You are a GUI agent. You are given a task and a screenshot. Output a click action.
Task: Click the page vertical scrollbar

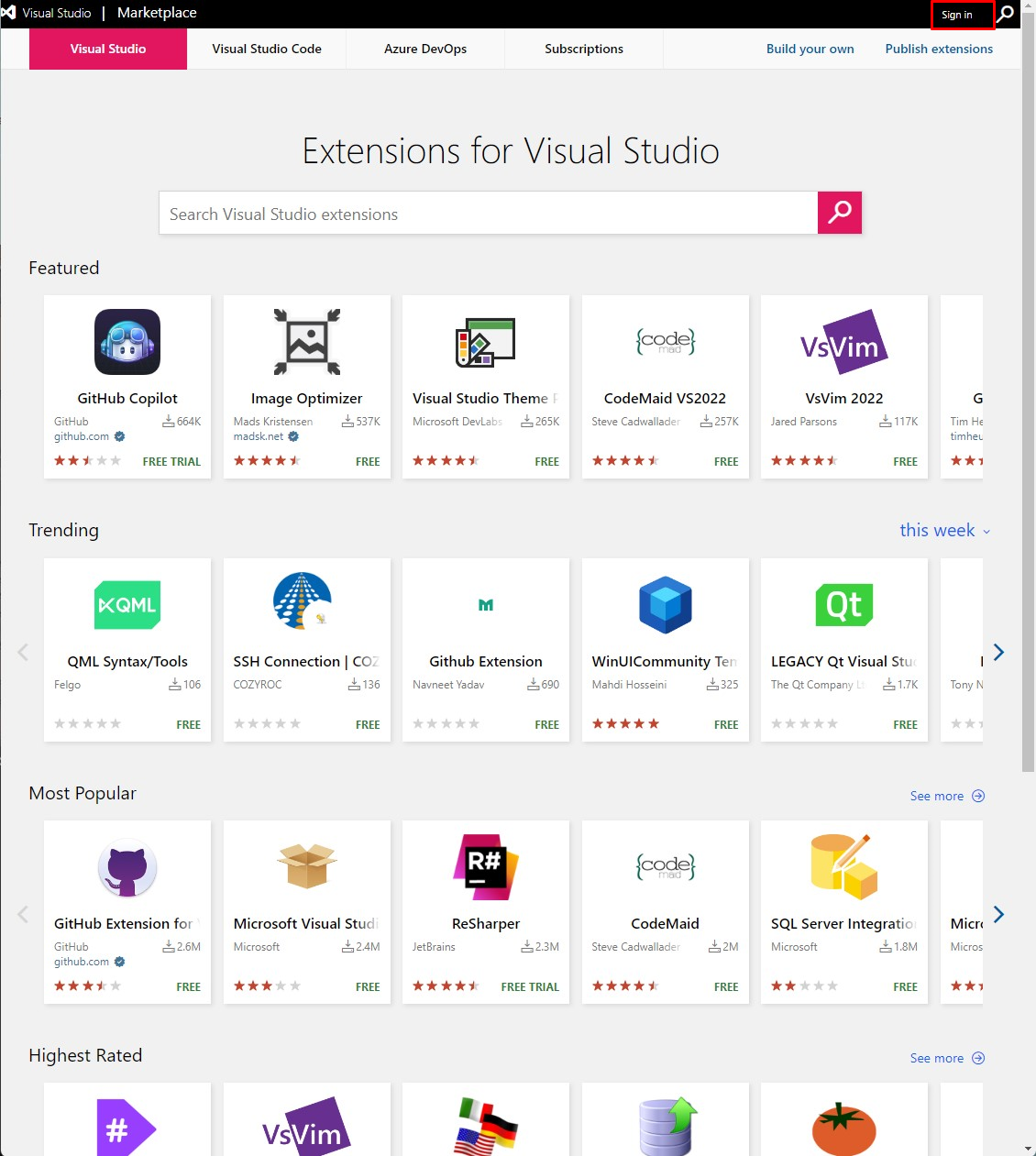(x=1029, y=394)
